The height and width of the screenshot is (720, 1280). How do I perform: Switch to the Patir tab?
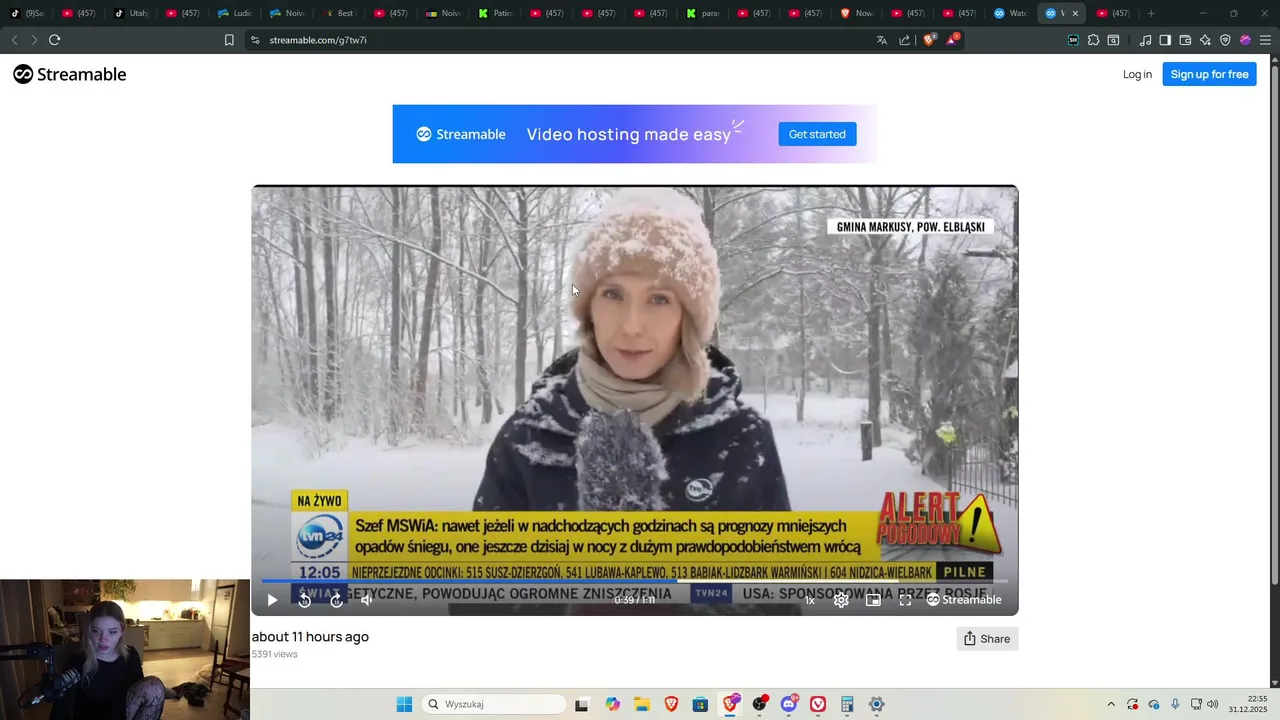pos(495,13)
